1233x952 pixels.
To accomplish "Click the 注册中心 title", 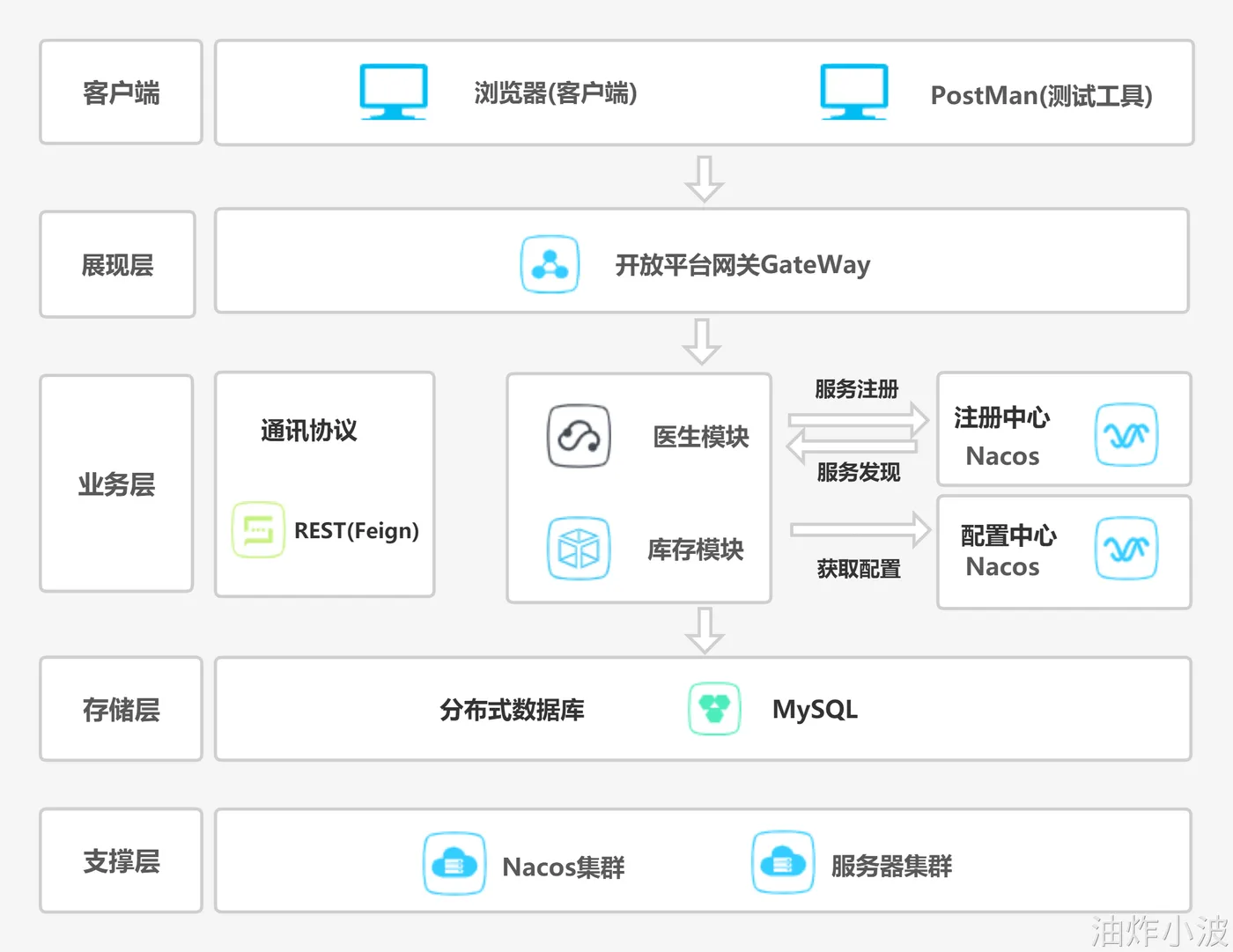I will 1002,417.
